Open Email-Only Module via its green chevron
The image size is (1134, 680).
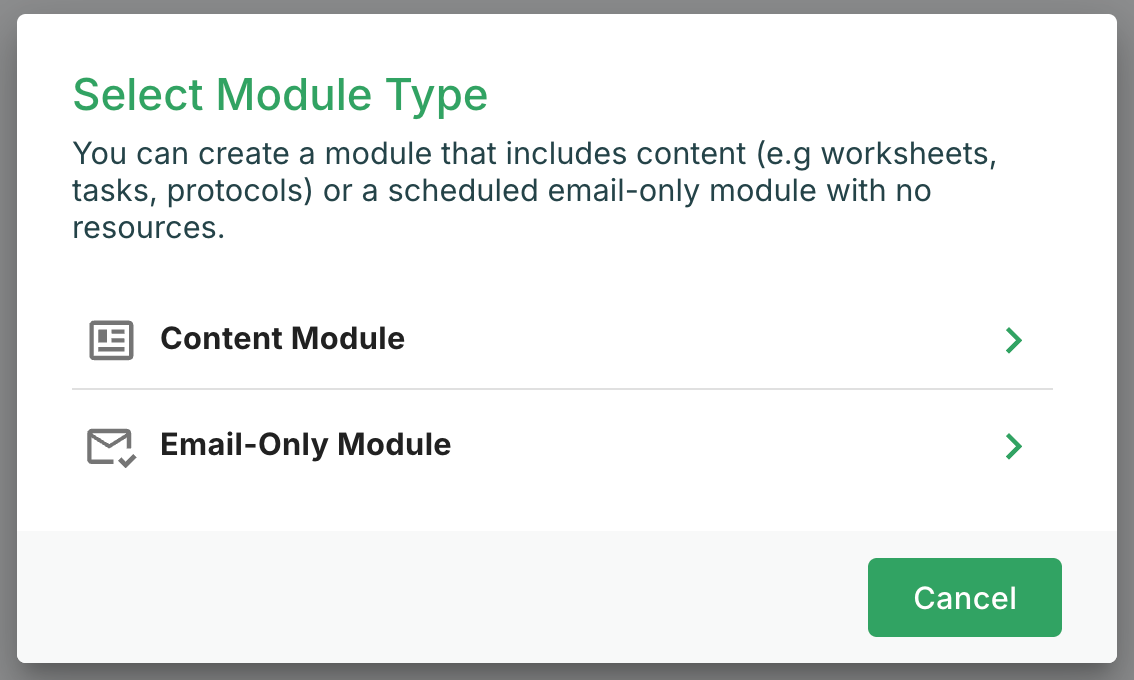click(1013, 446)
